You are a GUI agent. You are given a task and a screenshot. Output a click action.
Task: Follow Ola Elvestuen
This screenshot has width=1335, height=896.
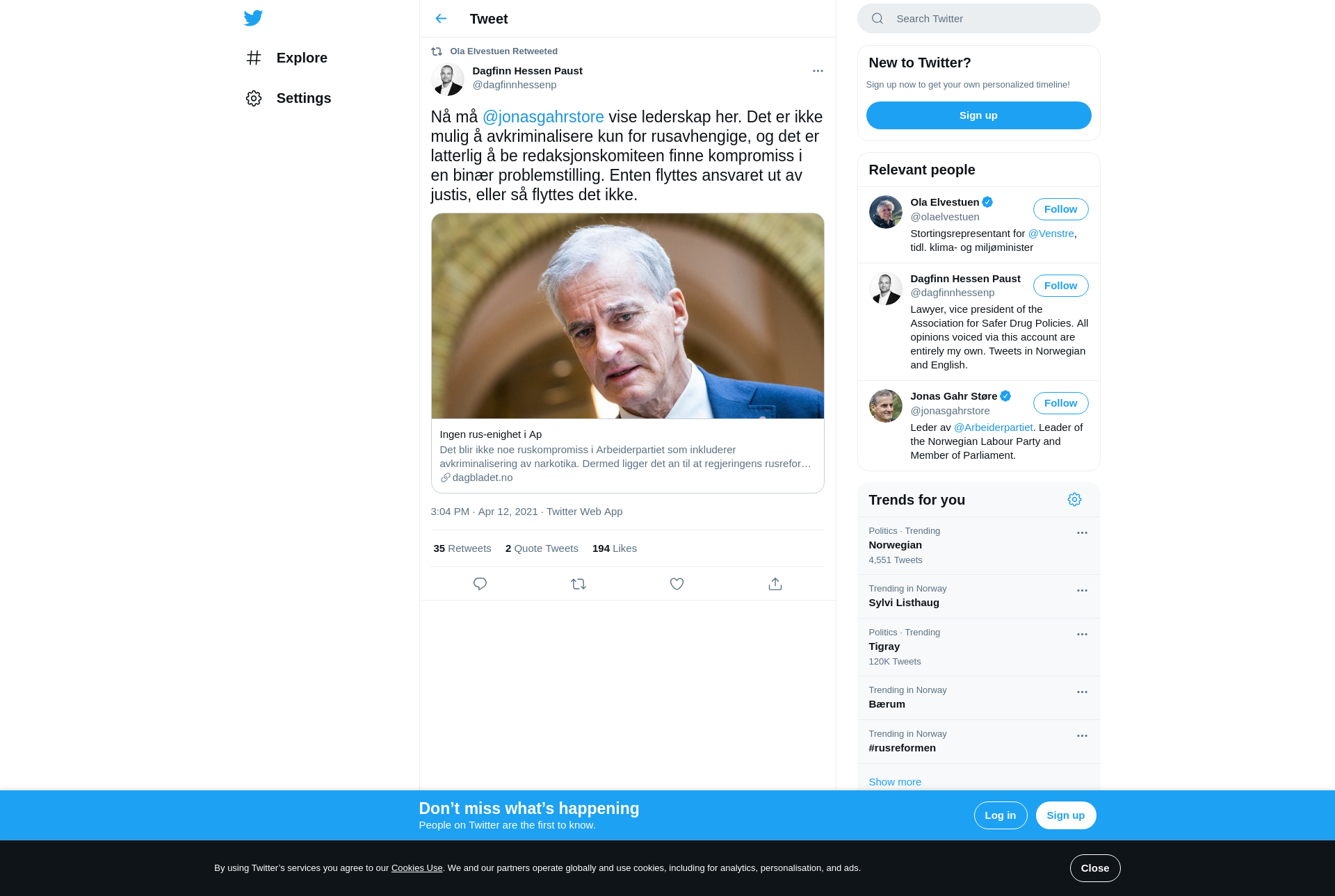pos(1060,209)
